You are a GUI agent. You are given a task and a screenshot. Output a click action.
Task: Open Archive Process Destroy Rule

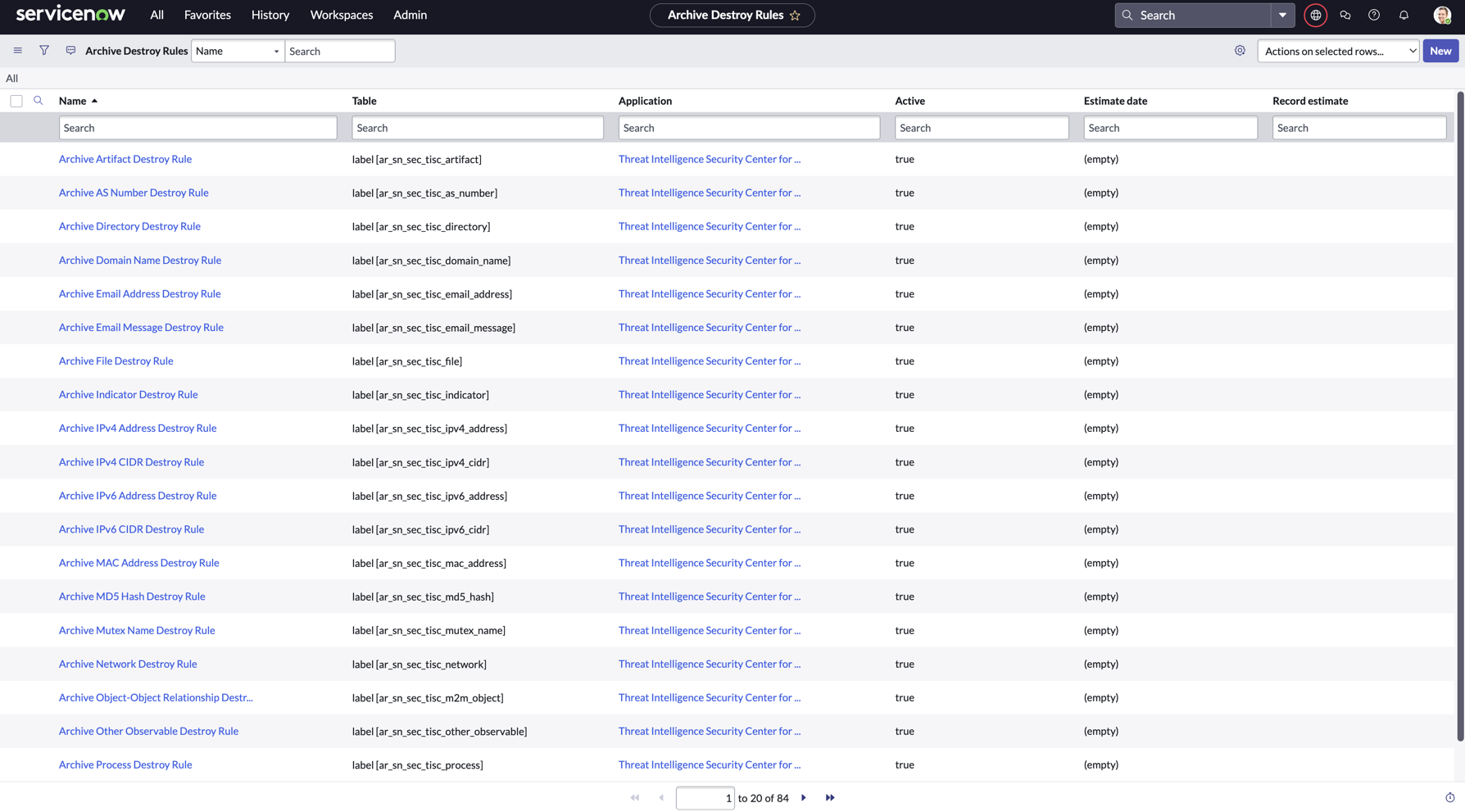(x=125, y=764)
